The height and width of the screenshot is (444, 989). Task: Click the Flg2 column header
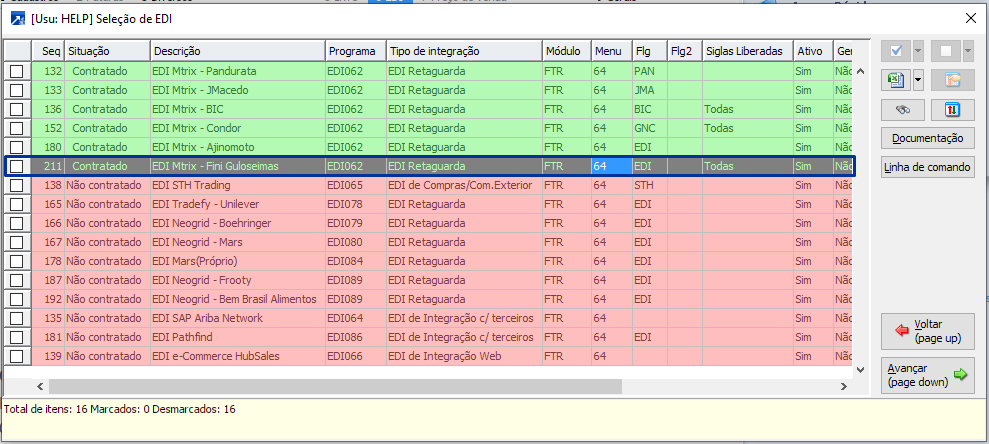(x=685, y=51)
